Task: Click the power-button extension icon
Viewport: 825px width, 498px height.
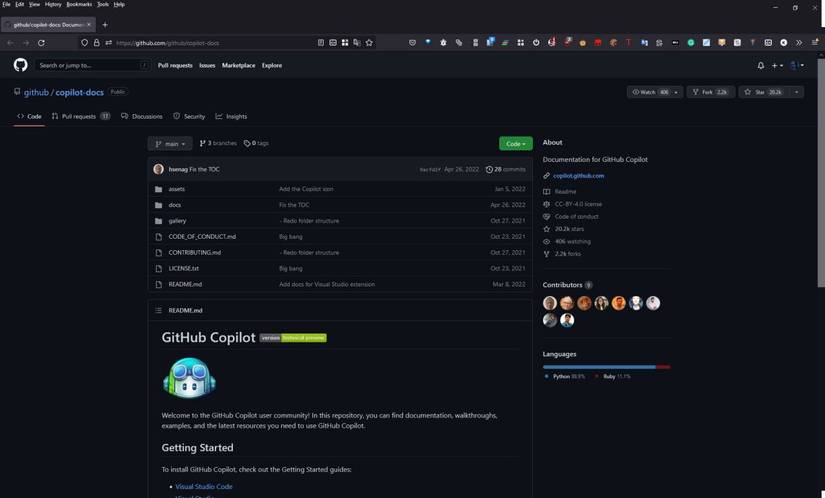Action: point(536,43)
